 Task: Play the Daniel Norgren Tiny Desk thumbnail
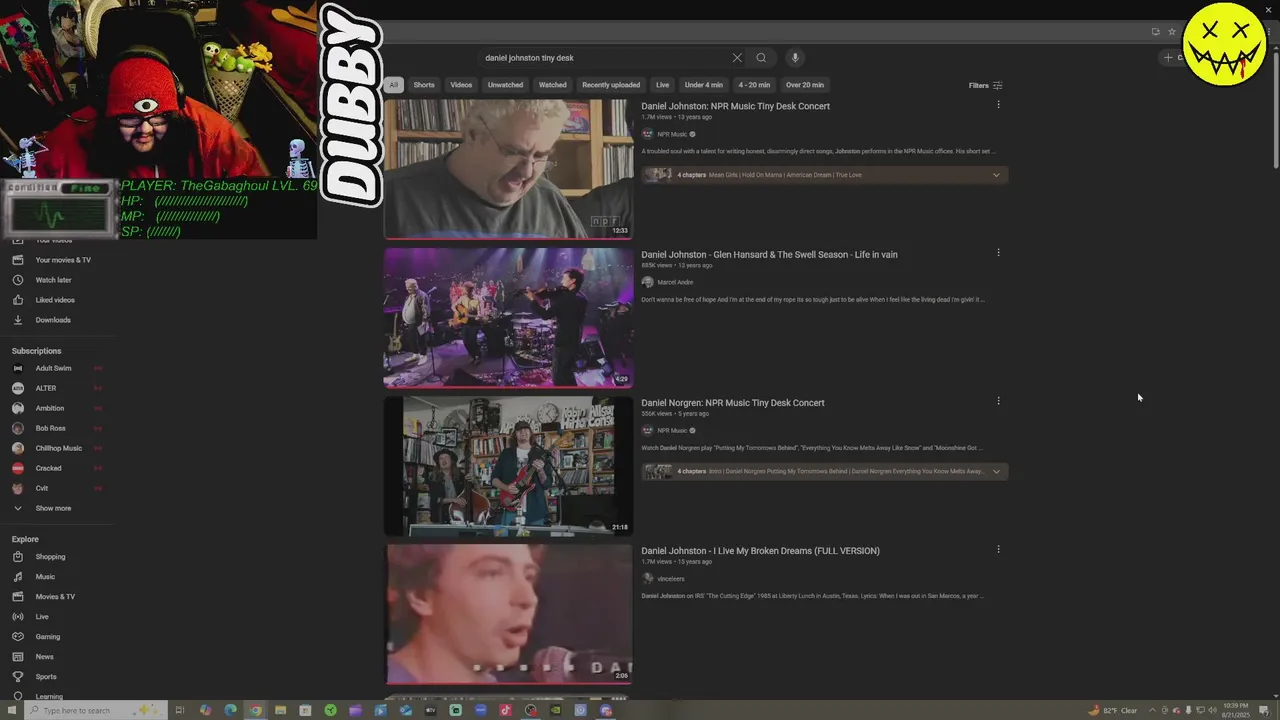pyautogui.click(x=508, y=465)
